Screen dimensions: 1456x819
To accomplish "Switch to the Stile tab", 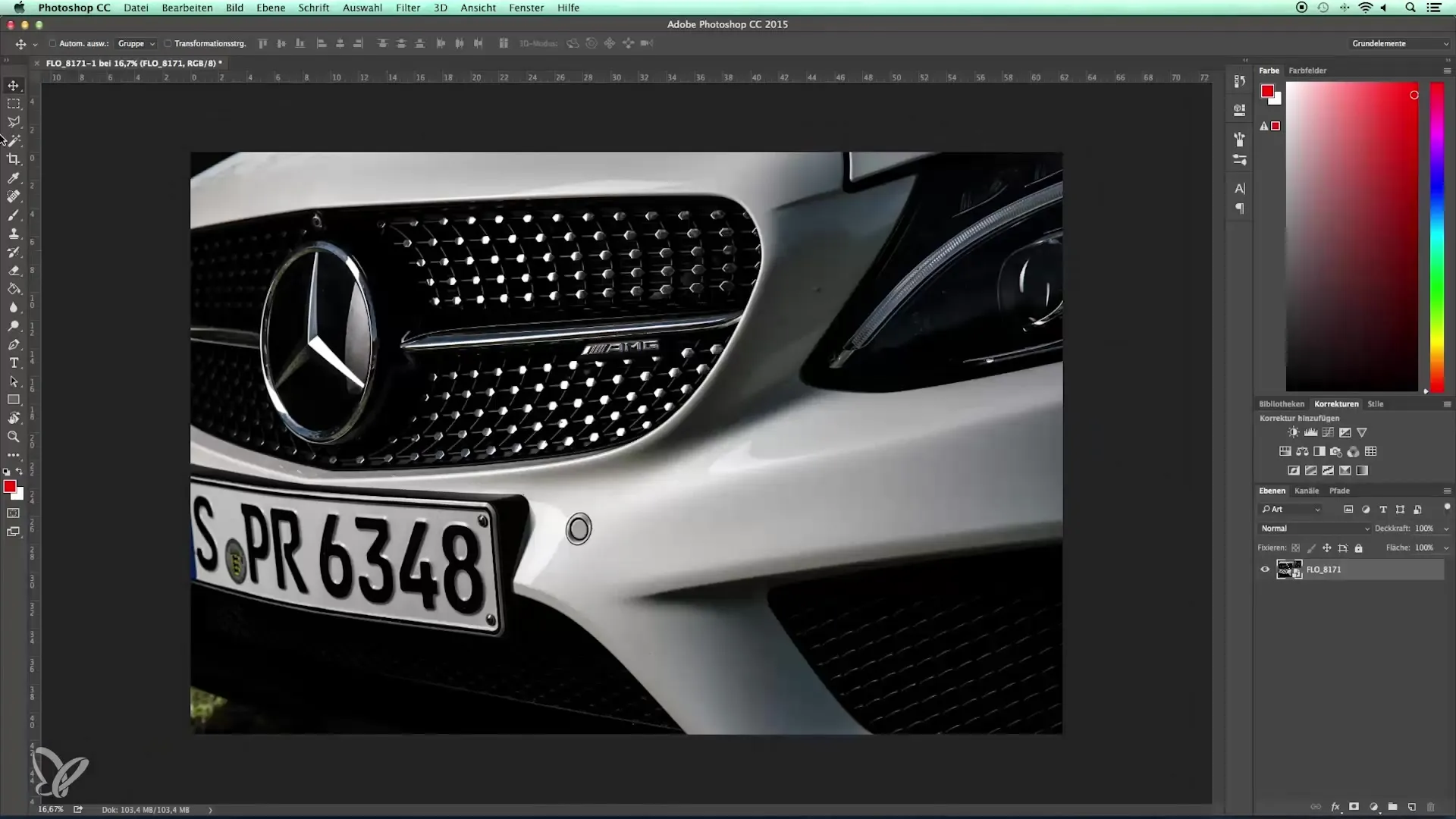I will tap(1376, 404).
